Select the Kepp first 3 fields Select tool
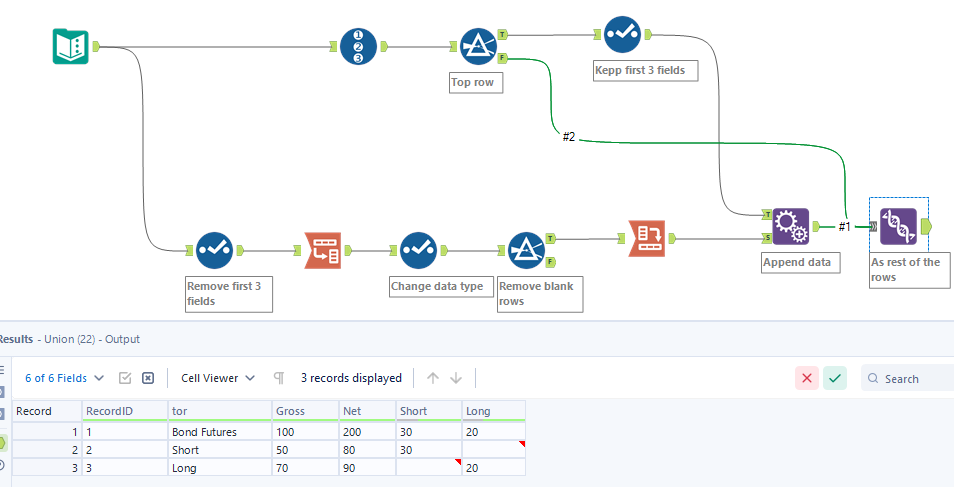 [622, 35]
